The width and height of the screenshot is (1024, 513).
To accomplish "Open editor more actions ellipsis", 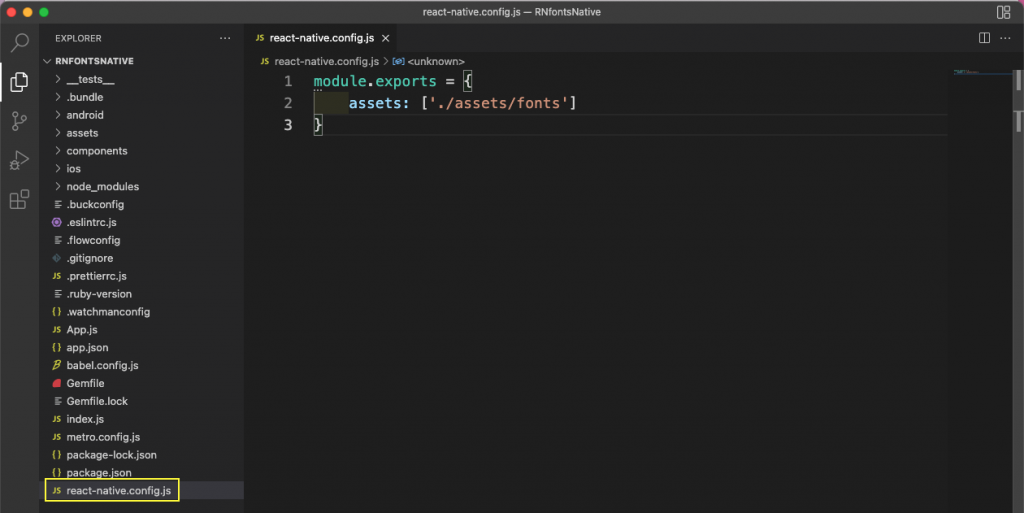I will point(1005,38).
